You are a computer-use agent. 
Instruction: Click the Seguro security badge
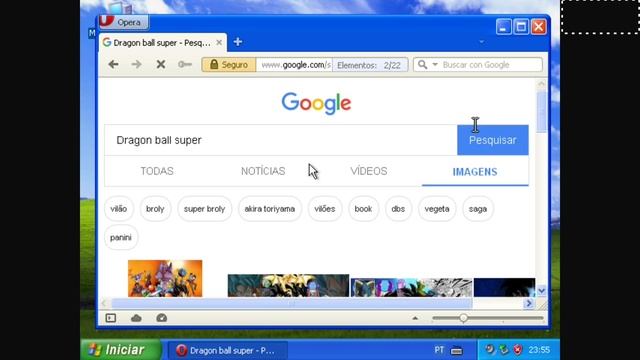click(x=229, y=65)
